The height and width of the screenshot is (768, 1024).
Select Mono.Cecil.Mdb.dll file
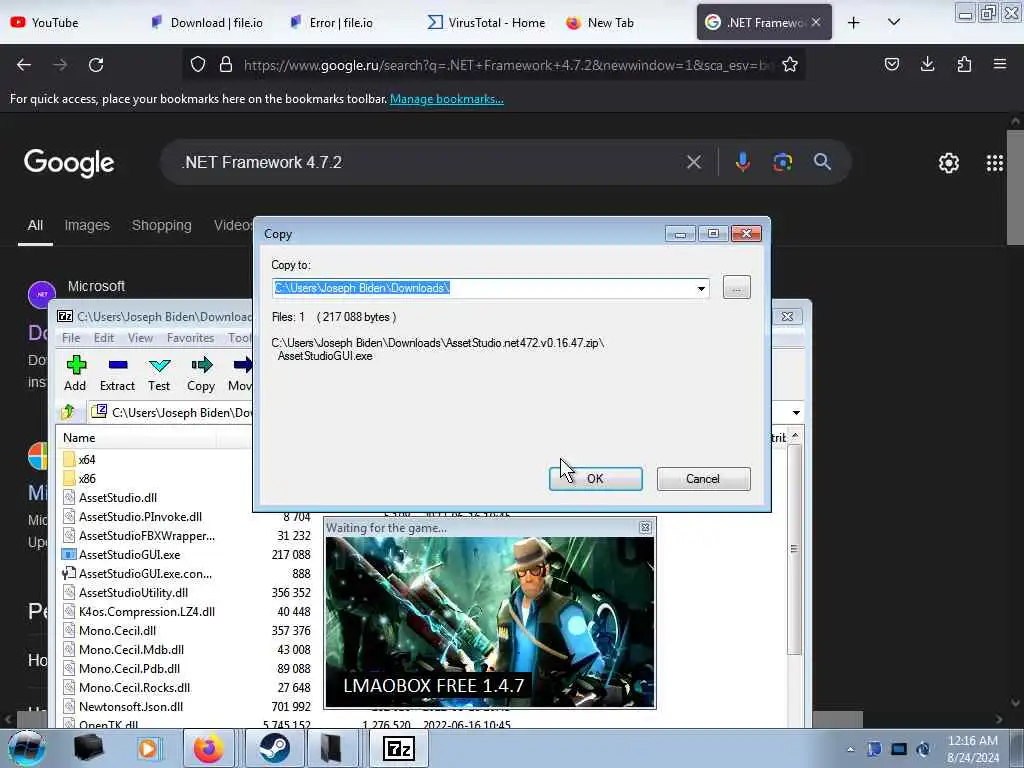pyautogui.click(x=123, y=649)
